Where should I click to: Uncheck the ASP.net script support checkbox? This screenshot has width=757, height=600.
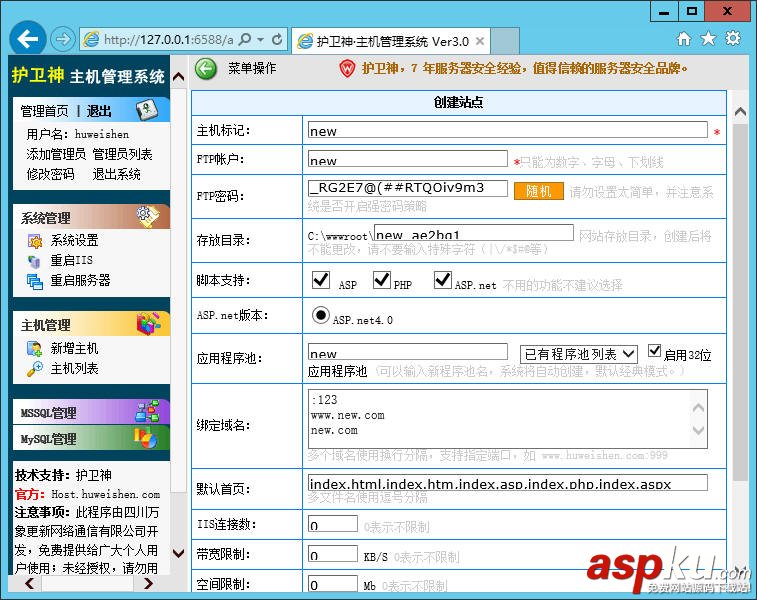click(x=443, y=280)
